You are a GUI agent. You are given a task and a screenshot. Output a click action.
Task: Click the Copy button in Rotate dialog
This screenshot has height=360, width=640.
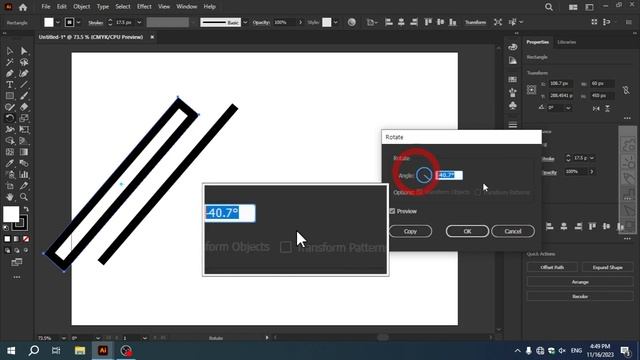tap(410, 231)
